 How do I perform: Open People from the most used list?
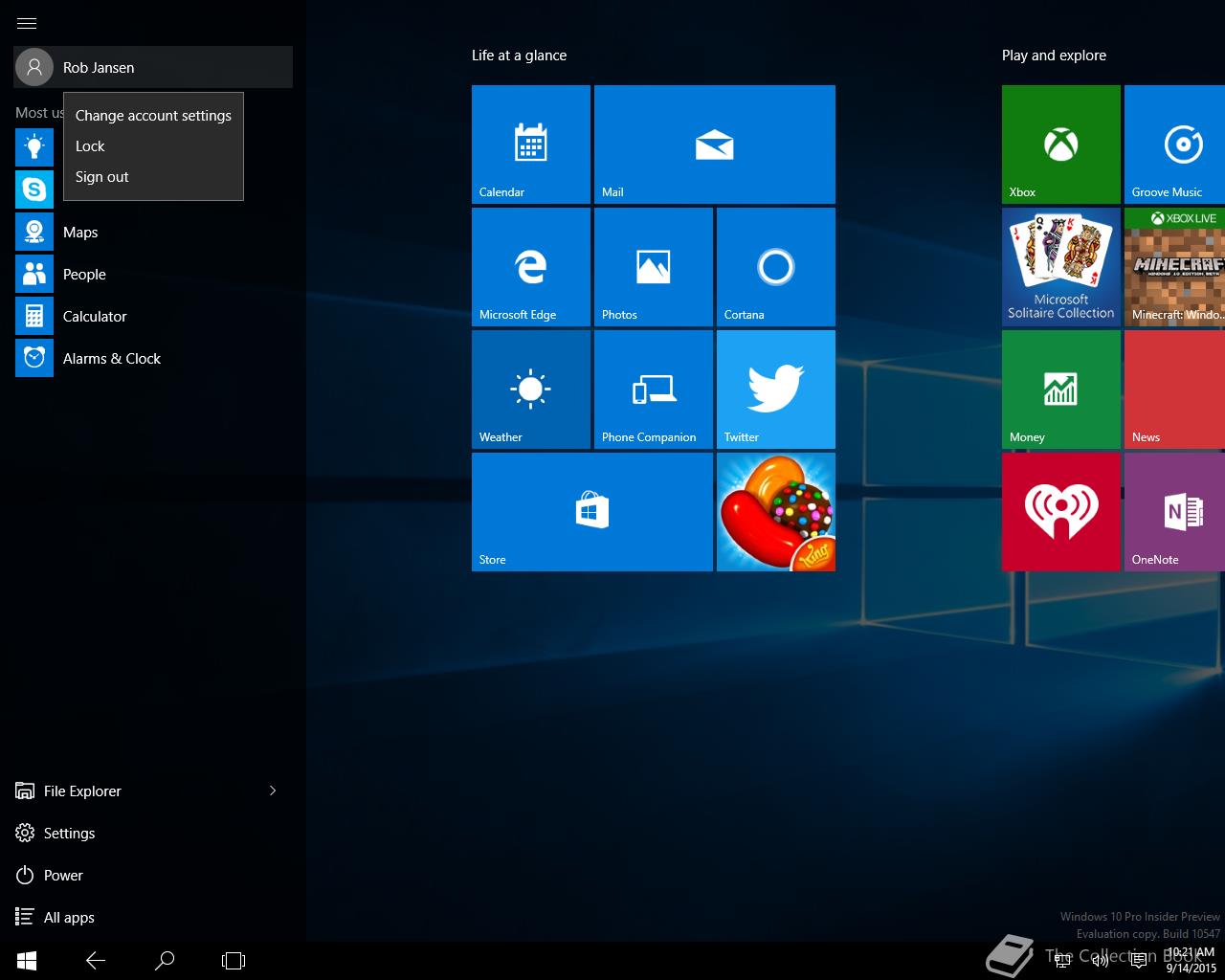153,274
